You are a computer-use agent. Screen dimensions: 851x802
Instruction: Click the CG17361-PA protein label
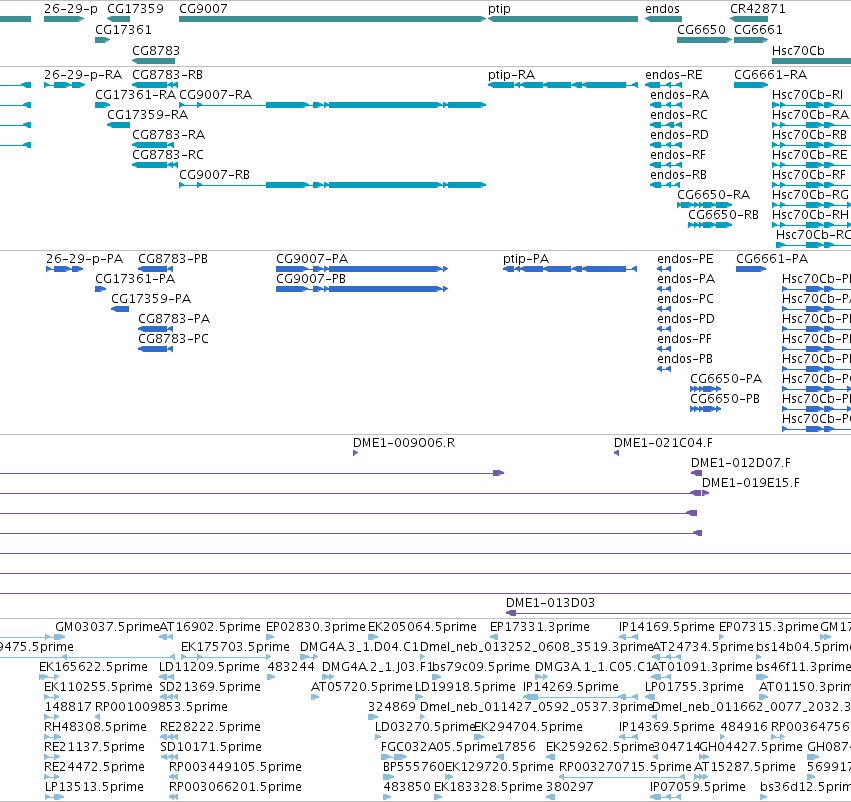click(135, 279)
